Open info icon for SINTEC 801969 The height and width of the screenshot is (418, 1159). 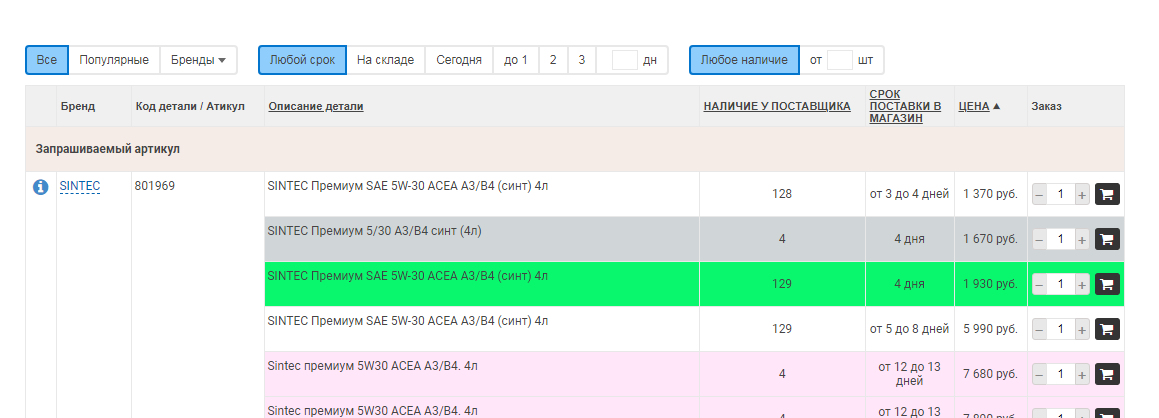pos(41,188)
